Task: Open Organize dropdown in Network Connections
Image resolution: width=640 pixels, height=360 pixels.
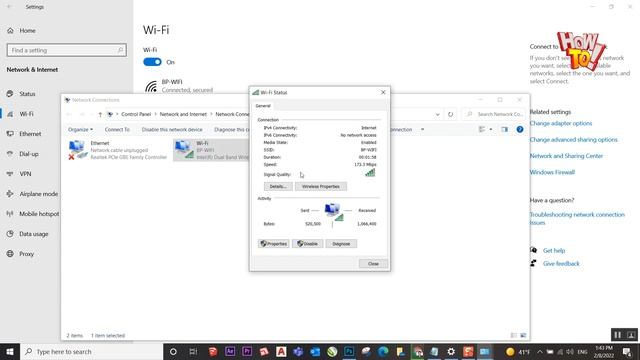Action: click(x=80, y=129)
